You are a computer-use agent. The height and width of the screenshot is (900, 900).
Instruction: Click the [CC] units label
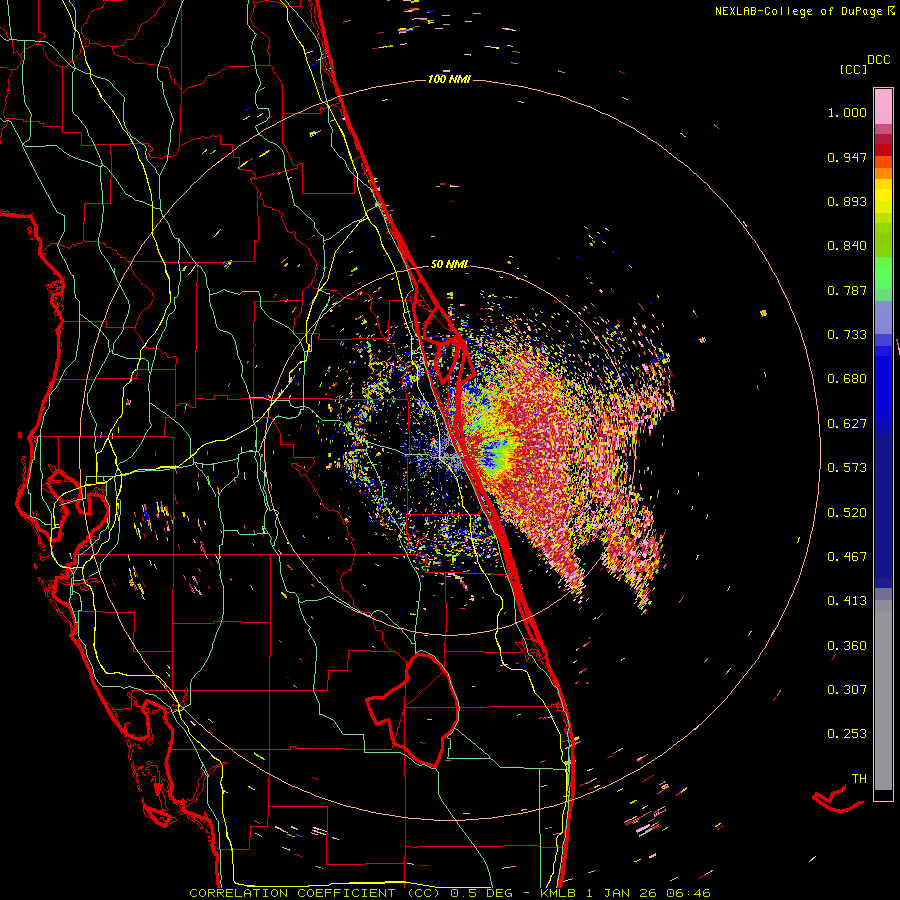853,69
